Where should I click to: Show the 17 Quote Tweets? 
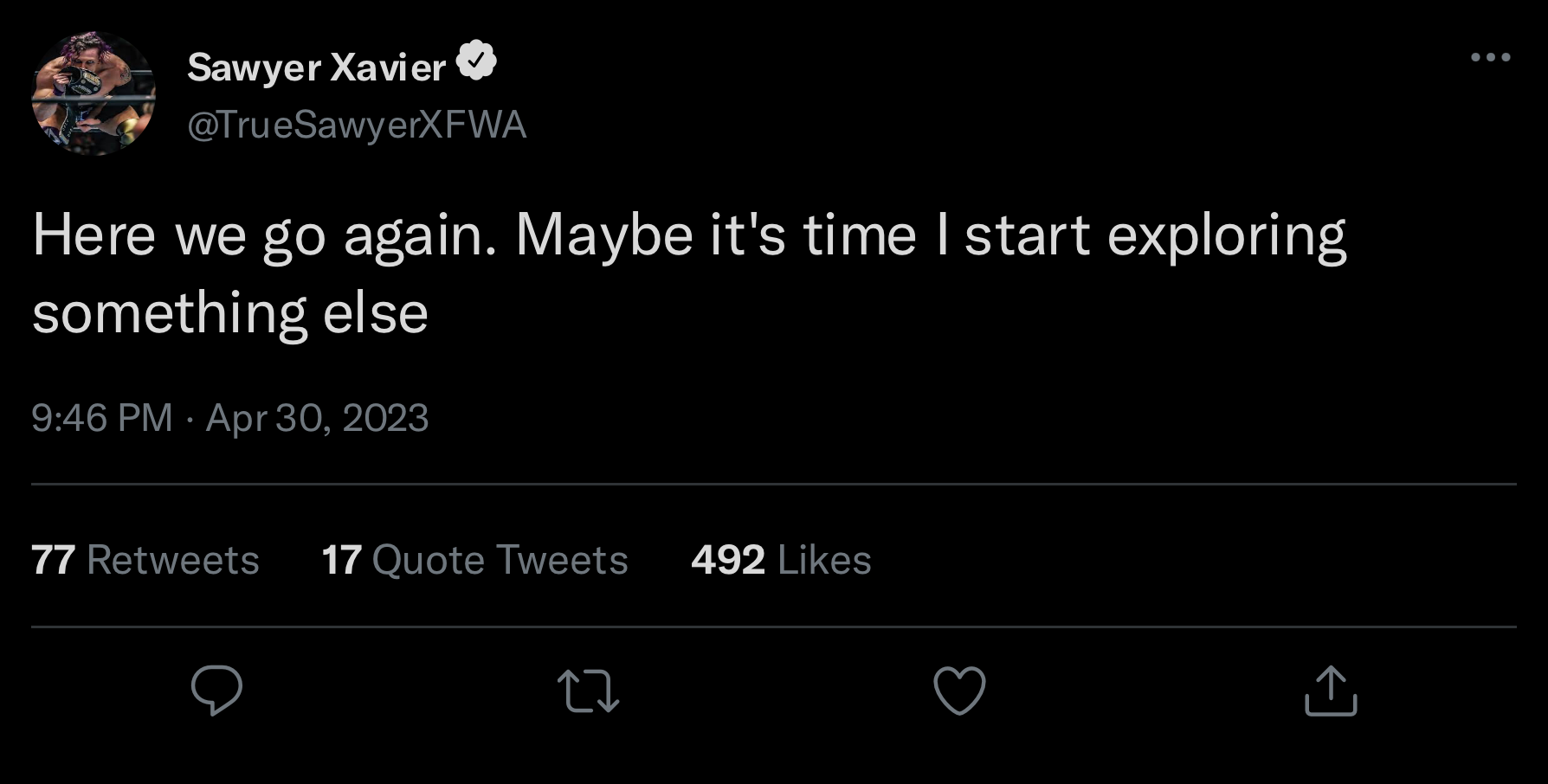(474, 560)
